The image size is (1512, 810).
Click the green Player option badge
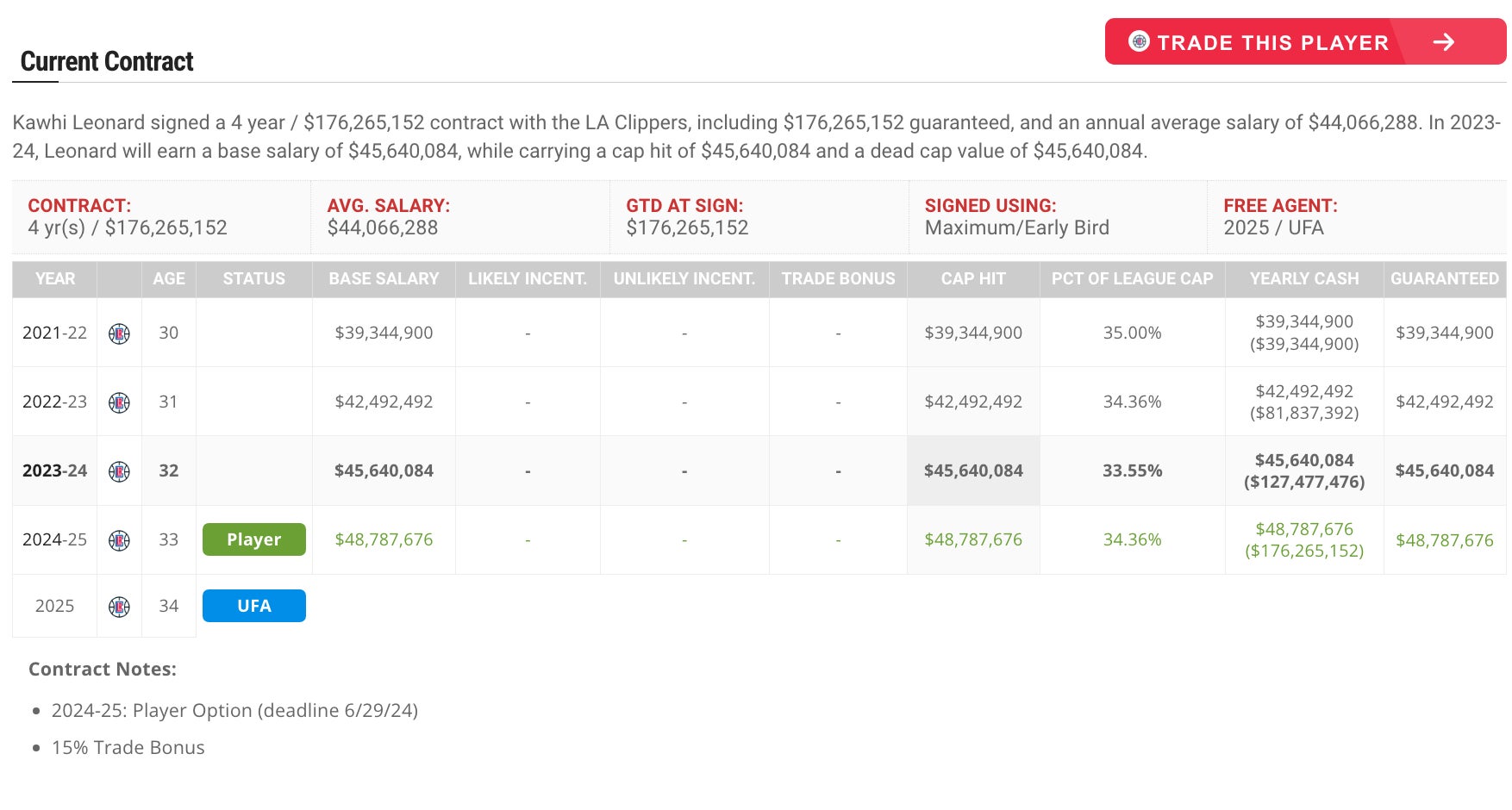click(x=253, y=539)
